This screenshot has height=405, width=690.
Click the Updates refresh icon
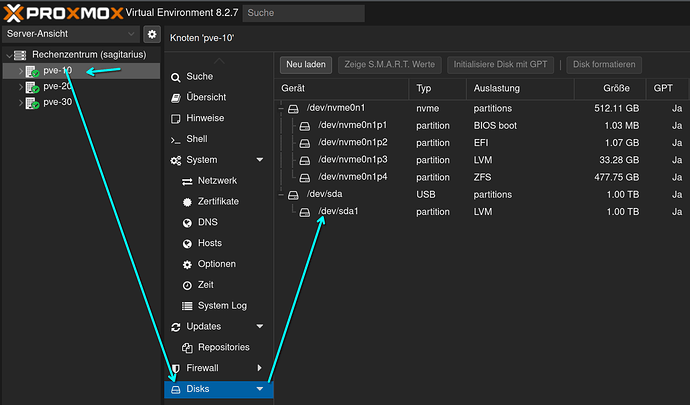tap(176, 327)
